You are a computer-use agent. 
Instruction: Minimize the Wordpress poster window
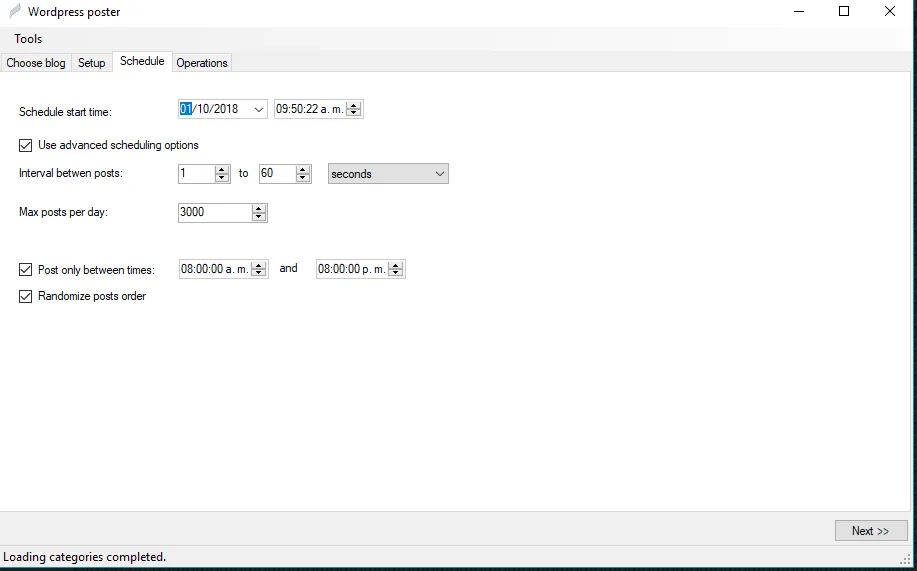(799, 11)
